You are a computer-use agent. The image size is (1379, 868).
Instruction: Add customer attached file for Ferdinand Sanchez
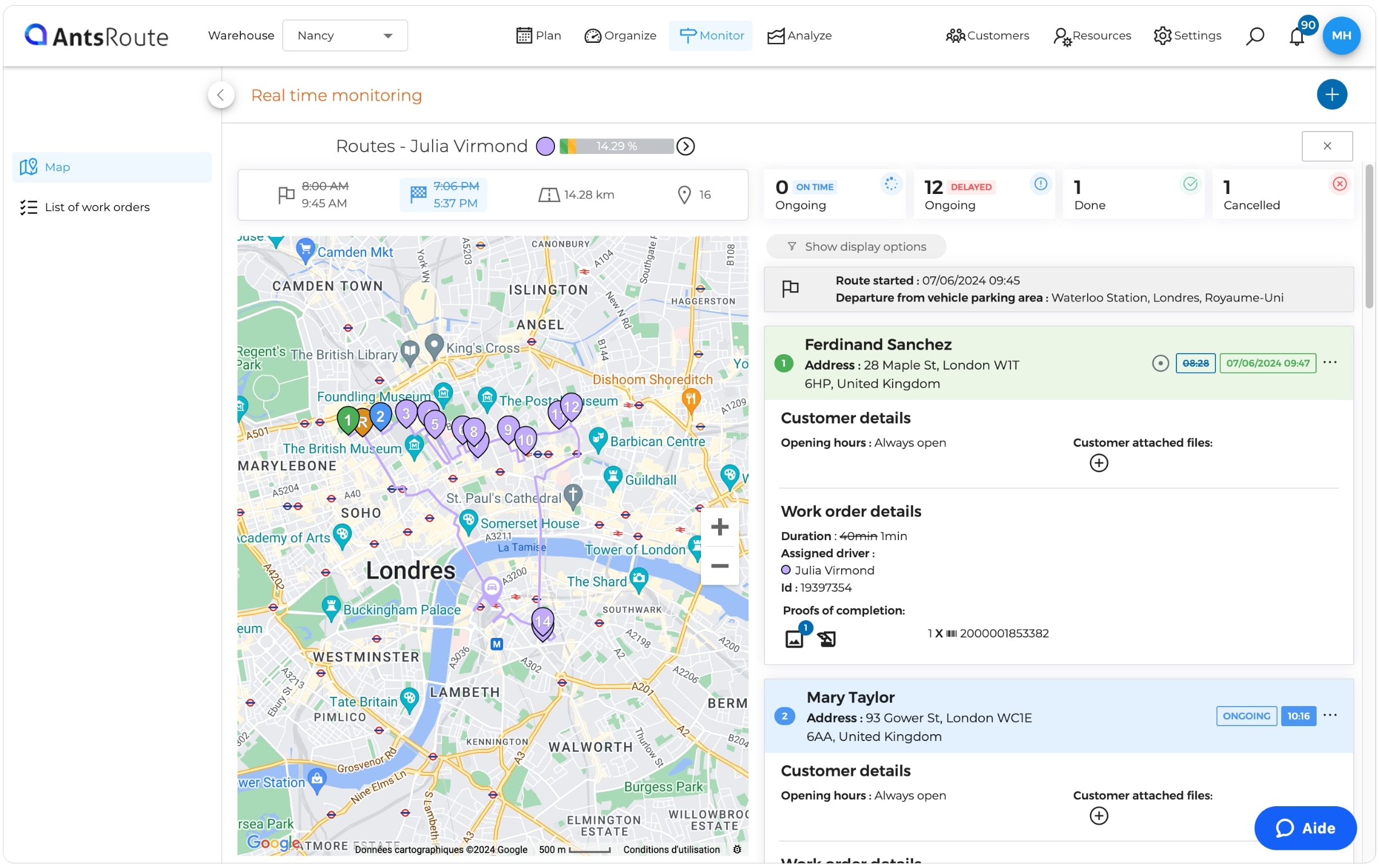[1099, 463]
